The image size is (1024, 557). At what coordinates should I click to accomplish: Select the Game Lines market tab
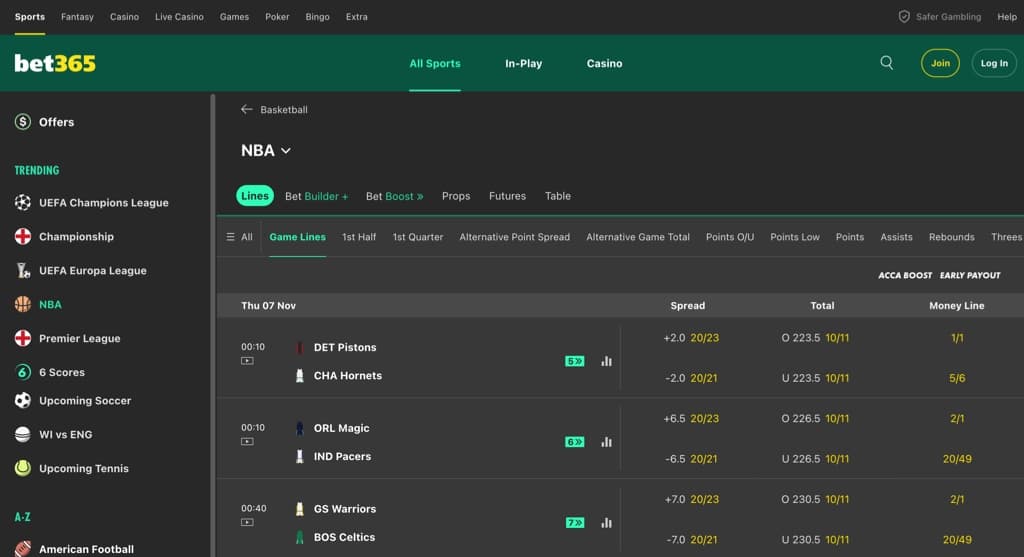click(x=297, y=237)
